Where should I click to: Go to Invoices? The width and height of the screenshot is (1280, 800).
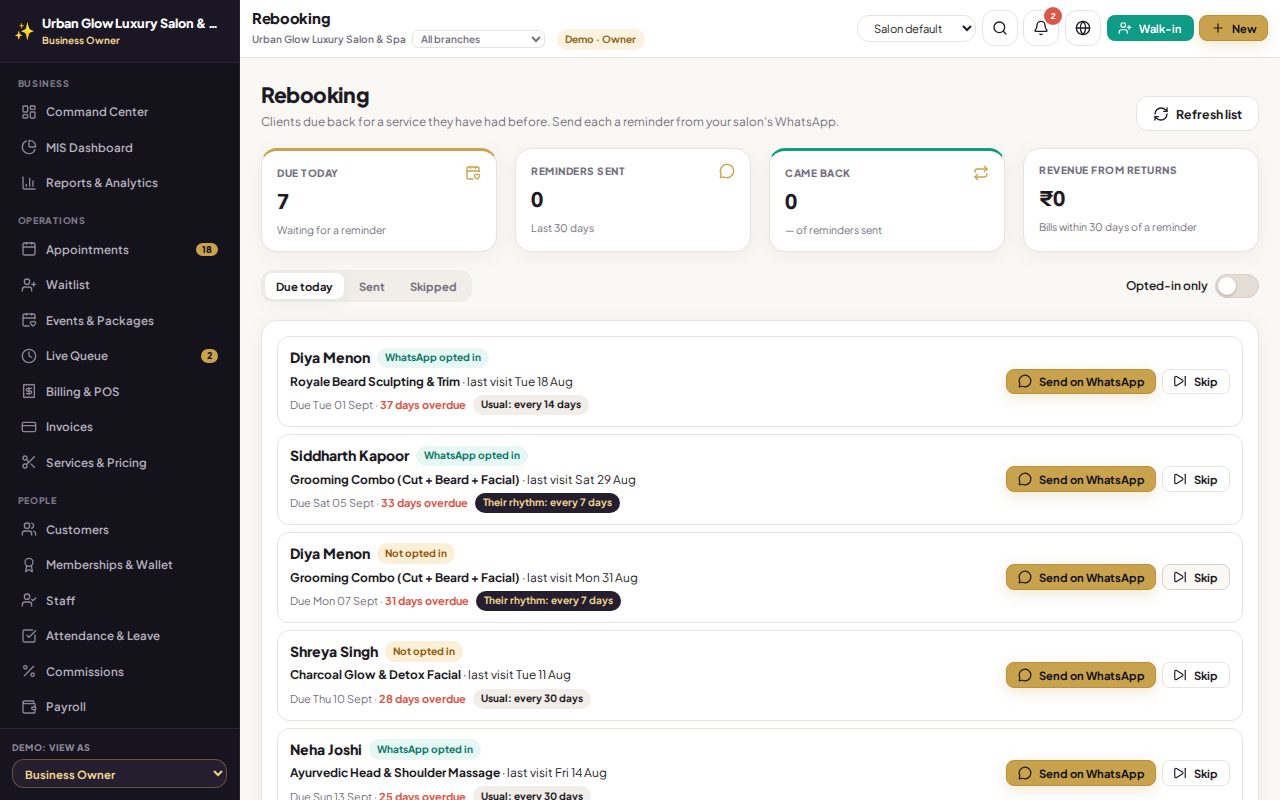pos(120,427)
